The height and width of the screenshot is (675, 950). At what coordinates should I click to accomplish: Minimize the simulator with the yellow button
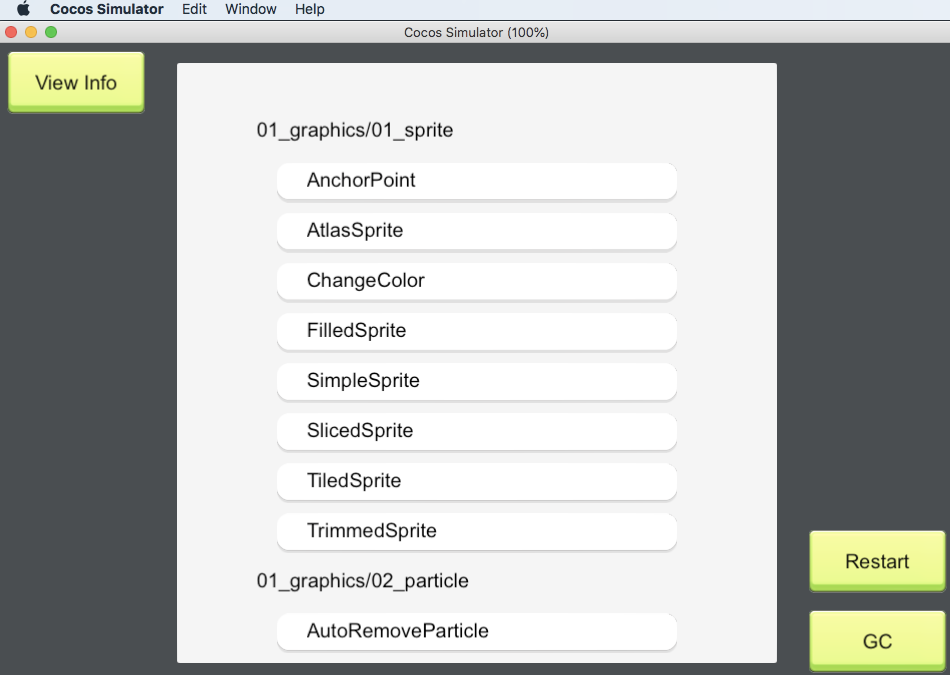pos(31,32)
